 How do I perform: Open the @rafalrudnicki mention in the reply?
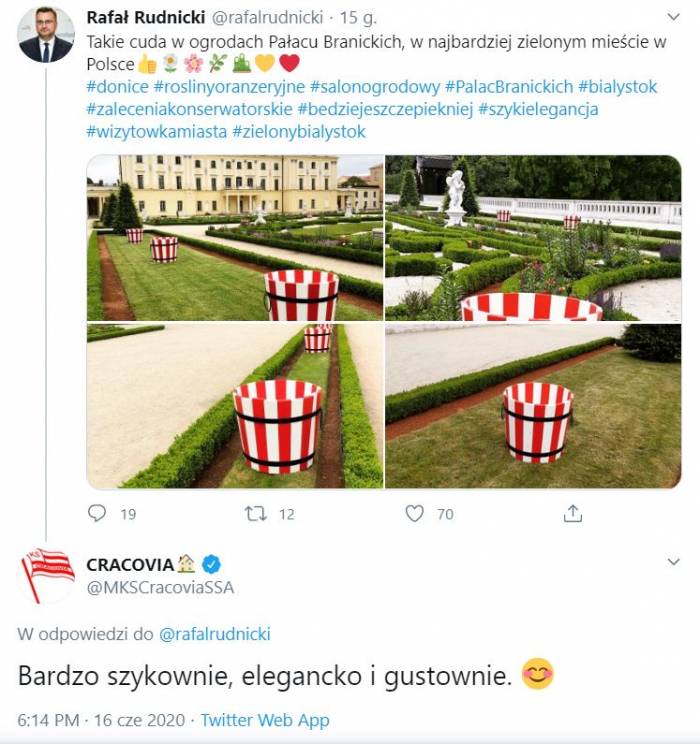(215, 634)
